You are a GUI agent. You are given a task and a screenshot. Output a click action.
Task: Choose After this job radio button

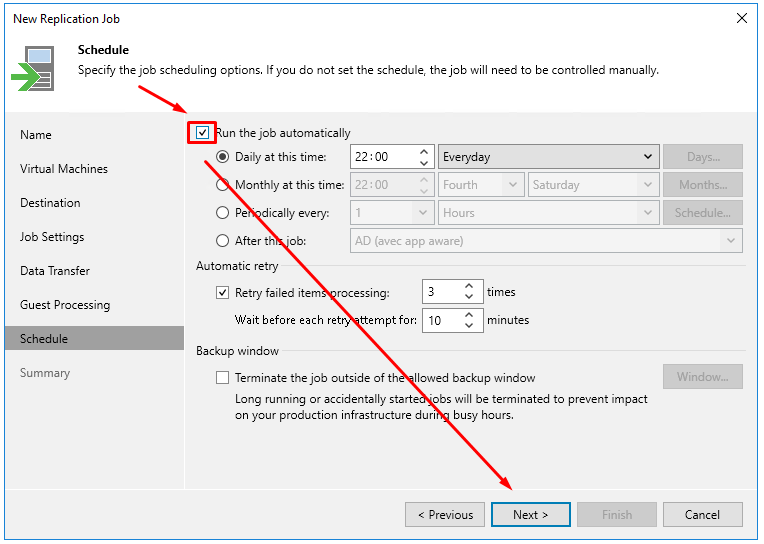[222, 241]
